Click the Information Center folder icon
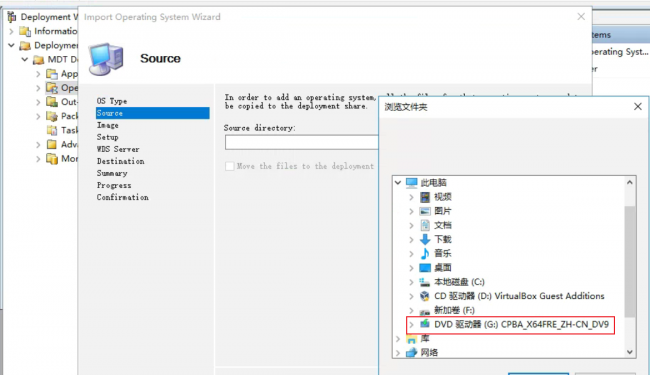This screenshot has width=650, height=375. click(25, 31)
